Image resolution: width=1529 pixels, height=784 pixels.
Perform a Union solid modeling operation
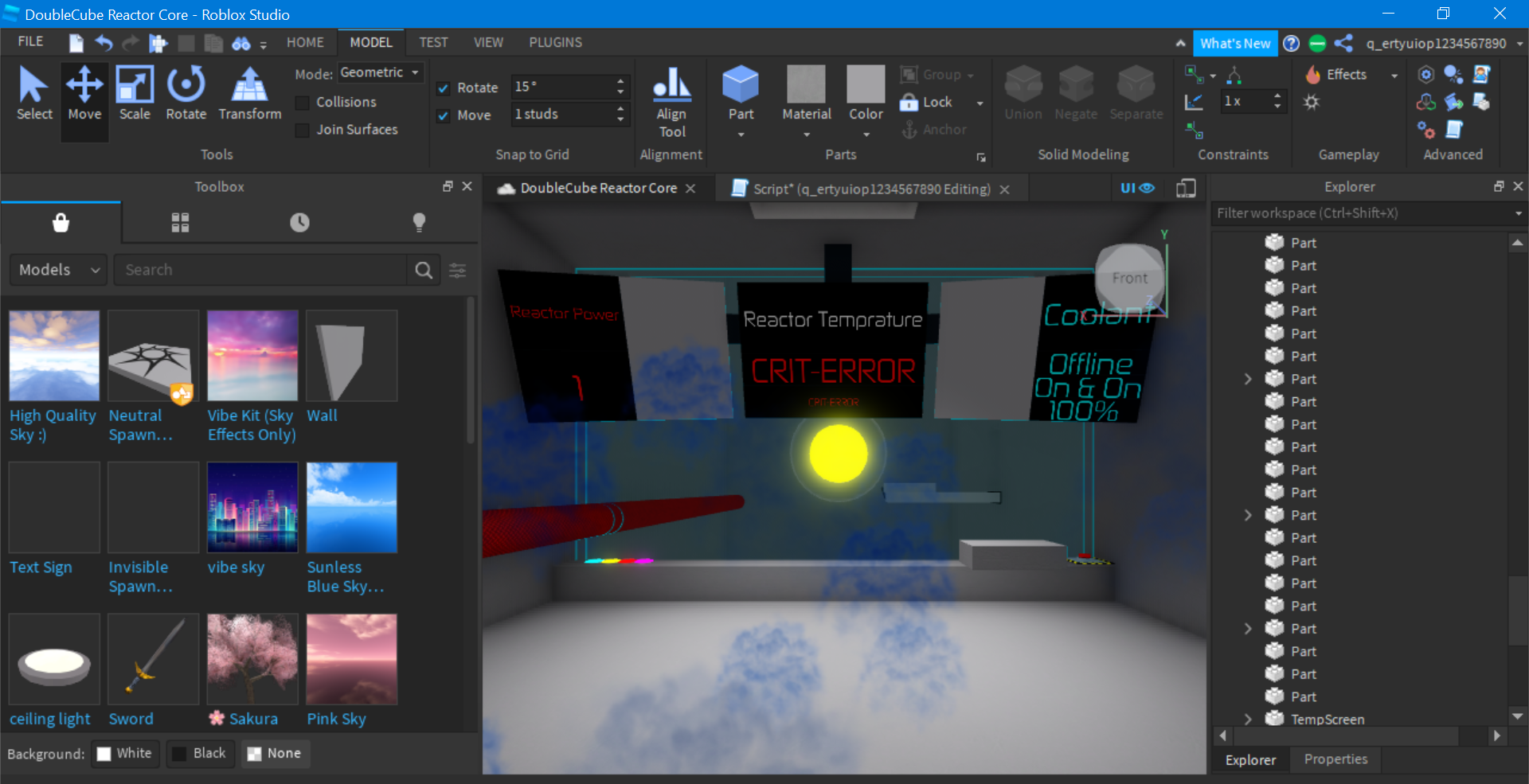[x=1022, y=94]
